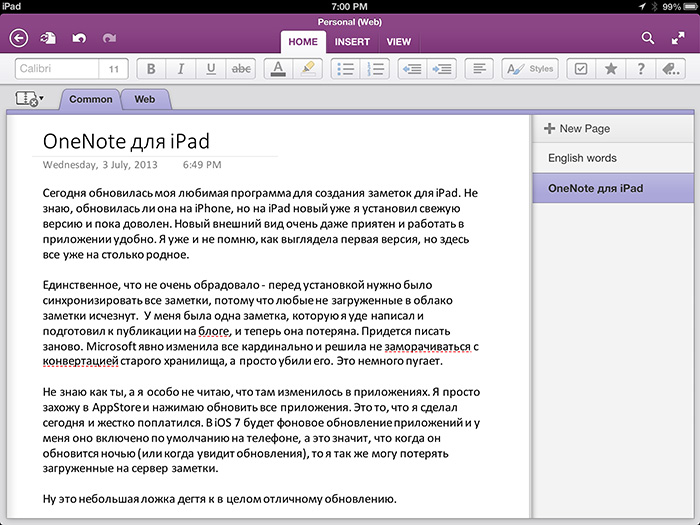Redo the last undone action
The image size is (700, 525).
(x=109, y=38)
